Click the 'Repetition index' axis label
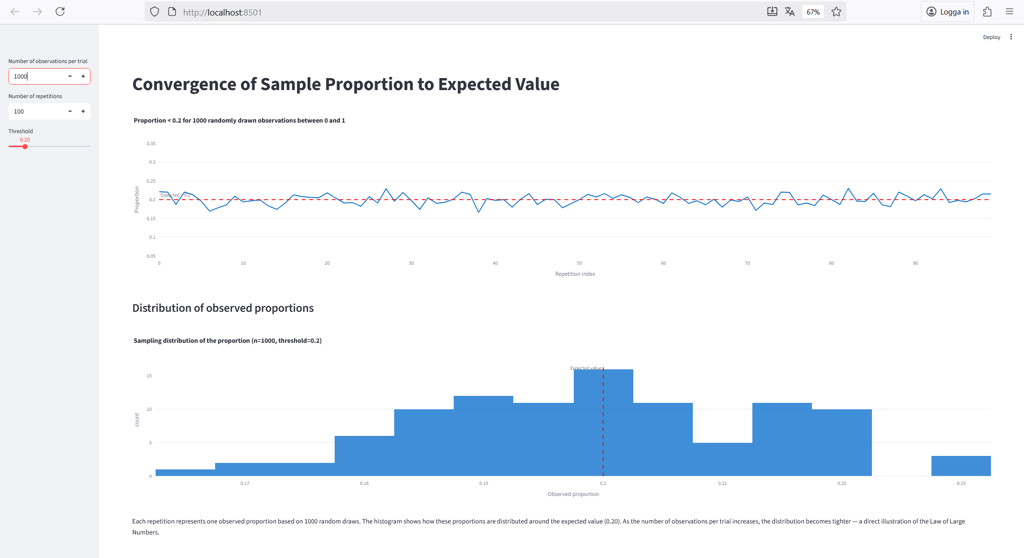Viewport: 1024px width, 558px height. coord(575,274)
